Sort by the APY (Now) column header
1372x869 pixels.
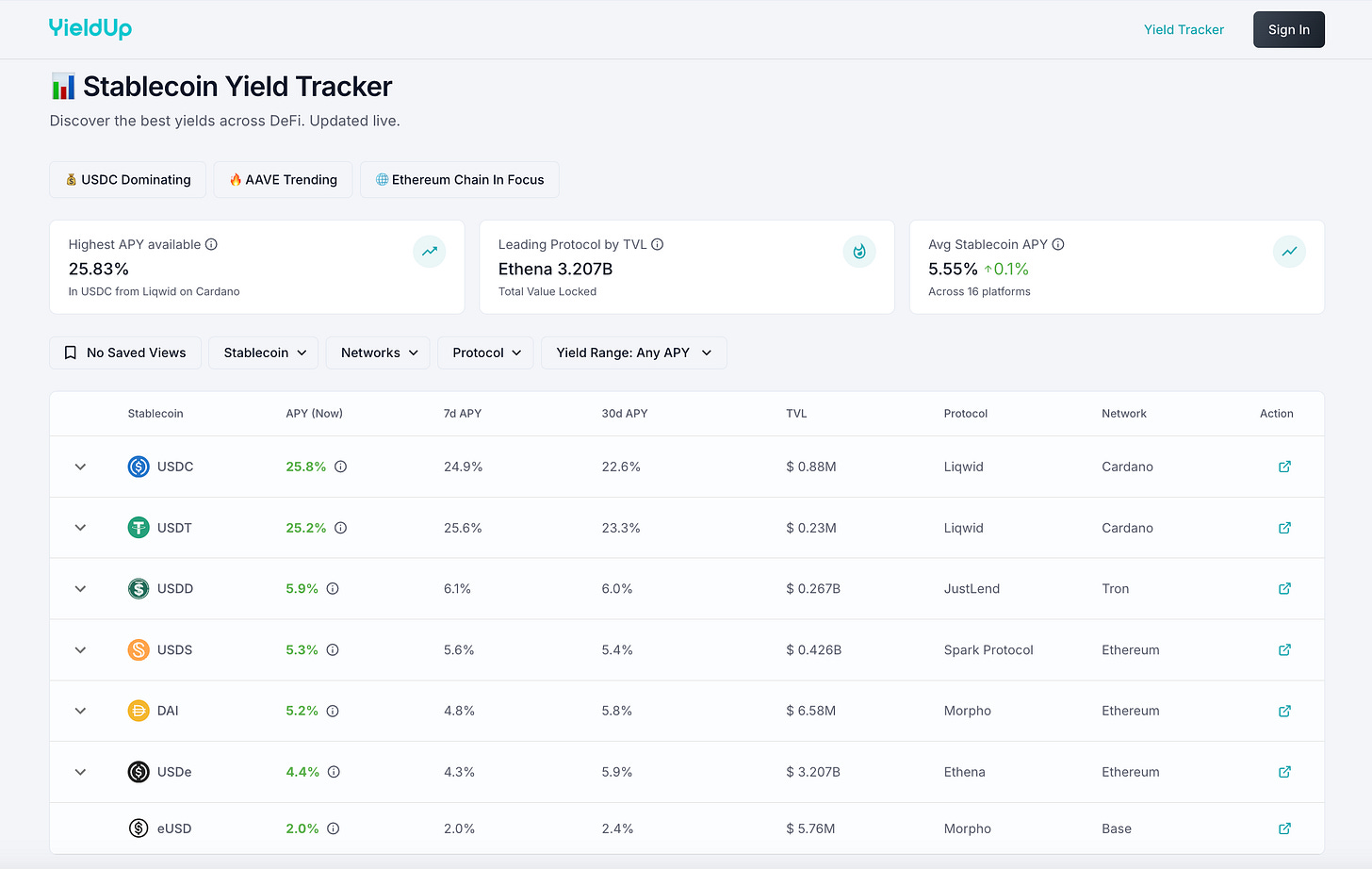[315, 414]
